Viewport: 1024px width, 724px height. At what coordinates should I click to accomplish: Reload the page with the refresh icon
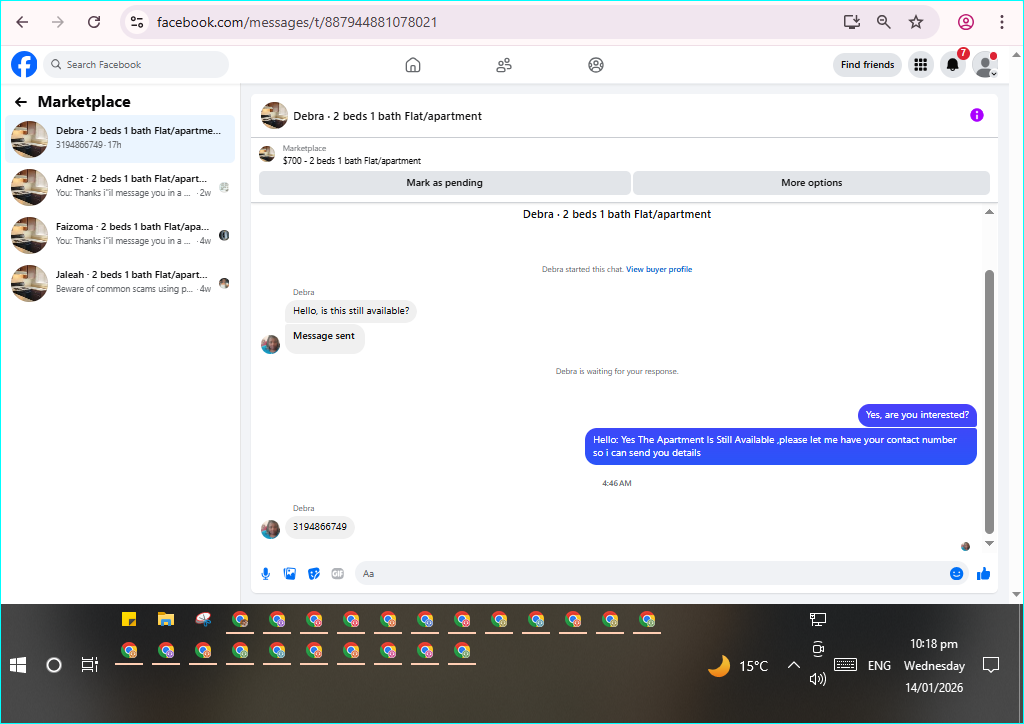click(94, 22)
